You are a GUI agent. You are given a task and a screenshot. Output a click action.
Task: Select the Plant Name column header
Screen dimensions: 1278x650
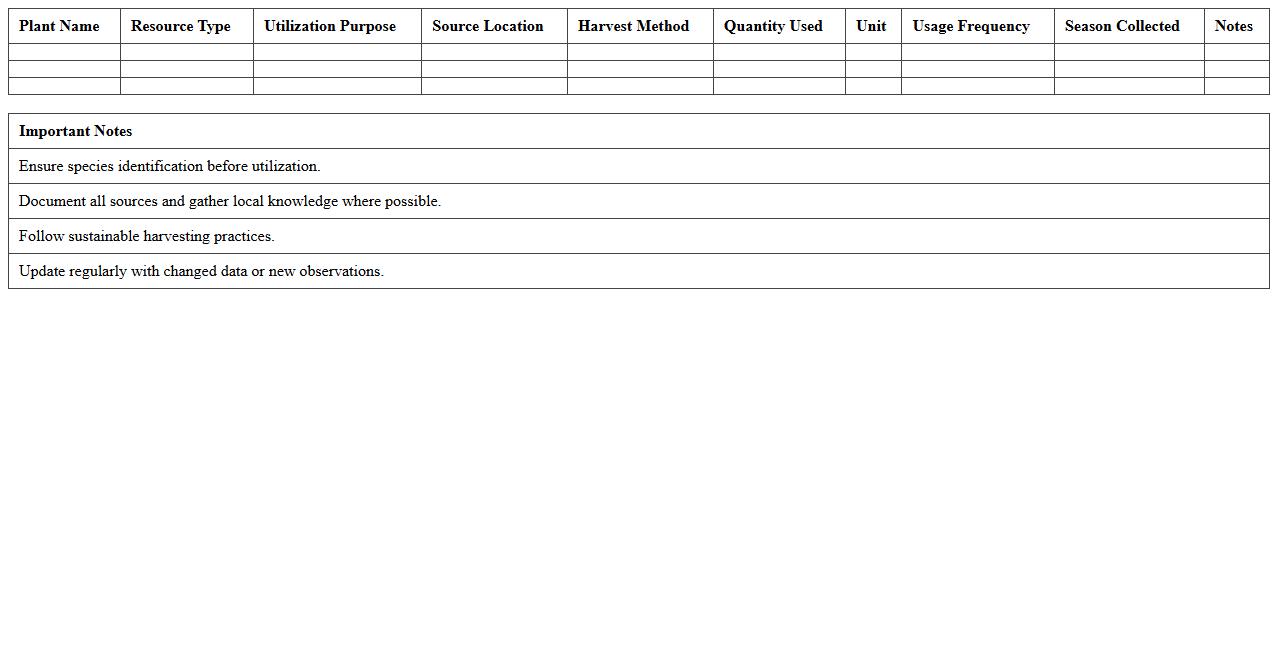pyautogui.click(x=63, y=26)
